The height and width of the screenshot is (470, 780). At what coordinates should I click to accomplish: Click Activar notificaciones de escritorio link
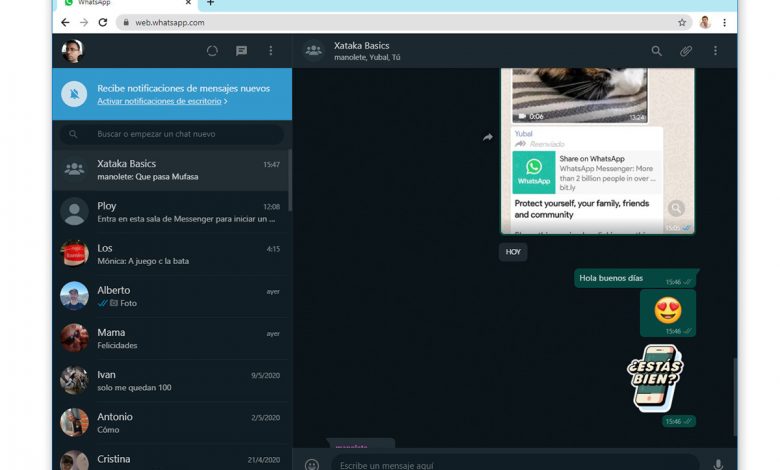click(x=159, y=101)
